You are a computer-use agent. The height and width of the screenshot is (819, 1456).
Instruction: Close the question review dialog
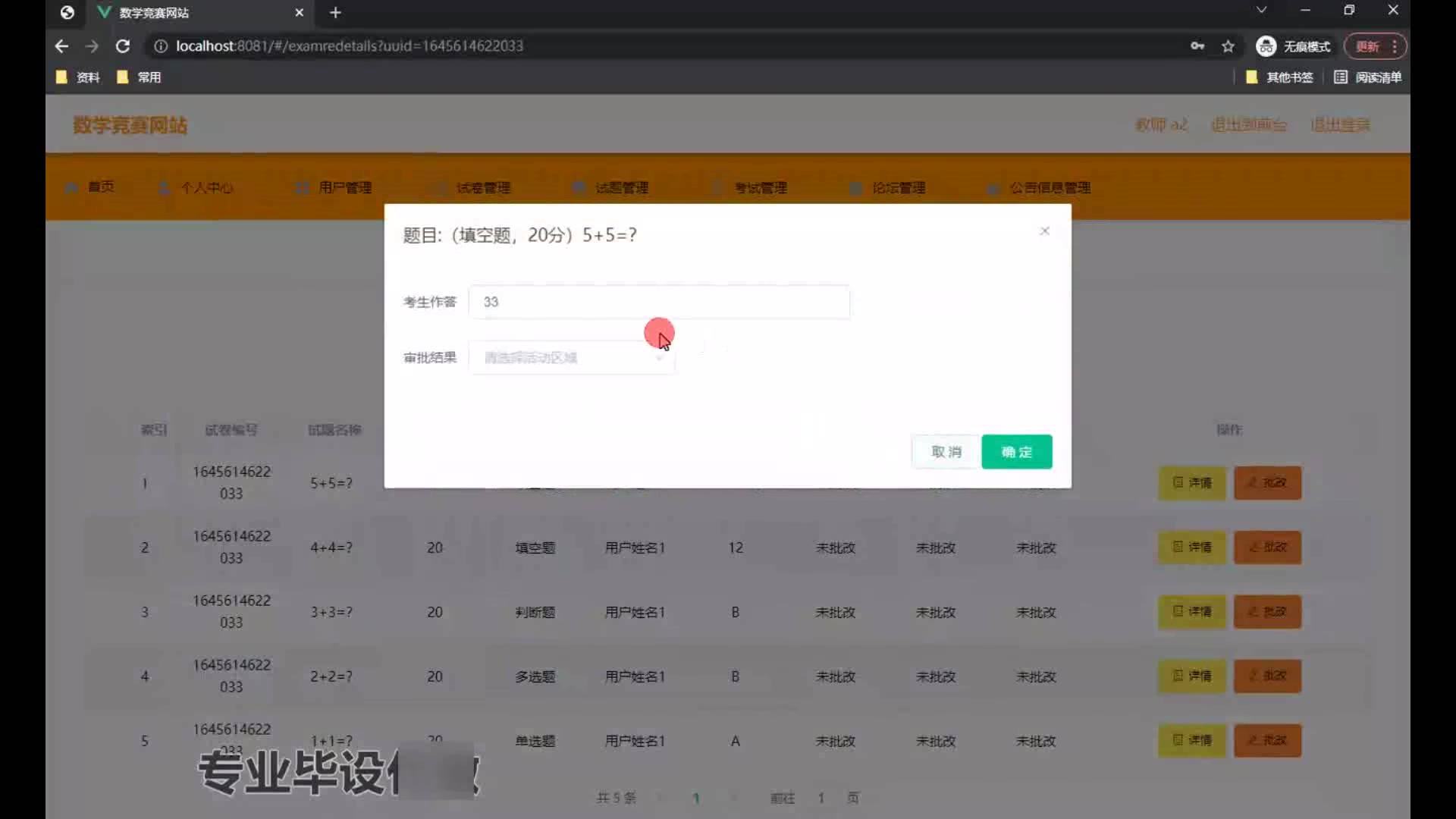(1044, 231)
